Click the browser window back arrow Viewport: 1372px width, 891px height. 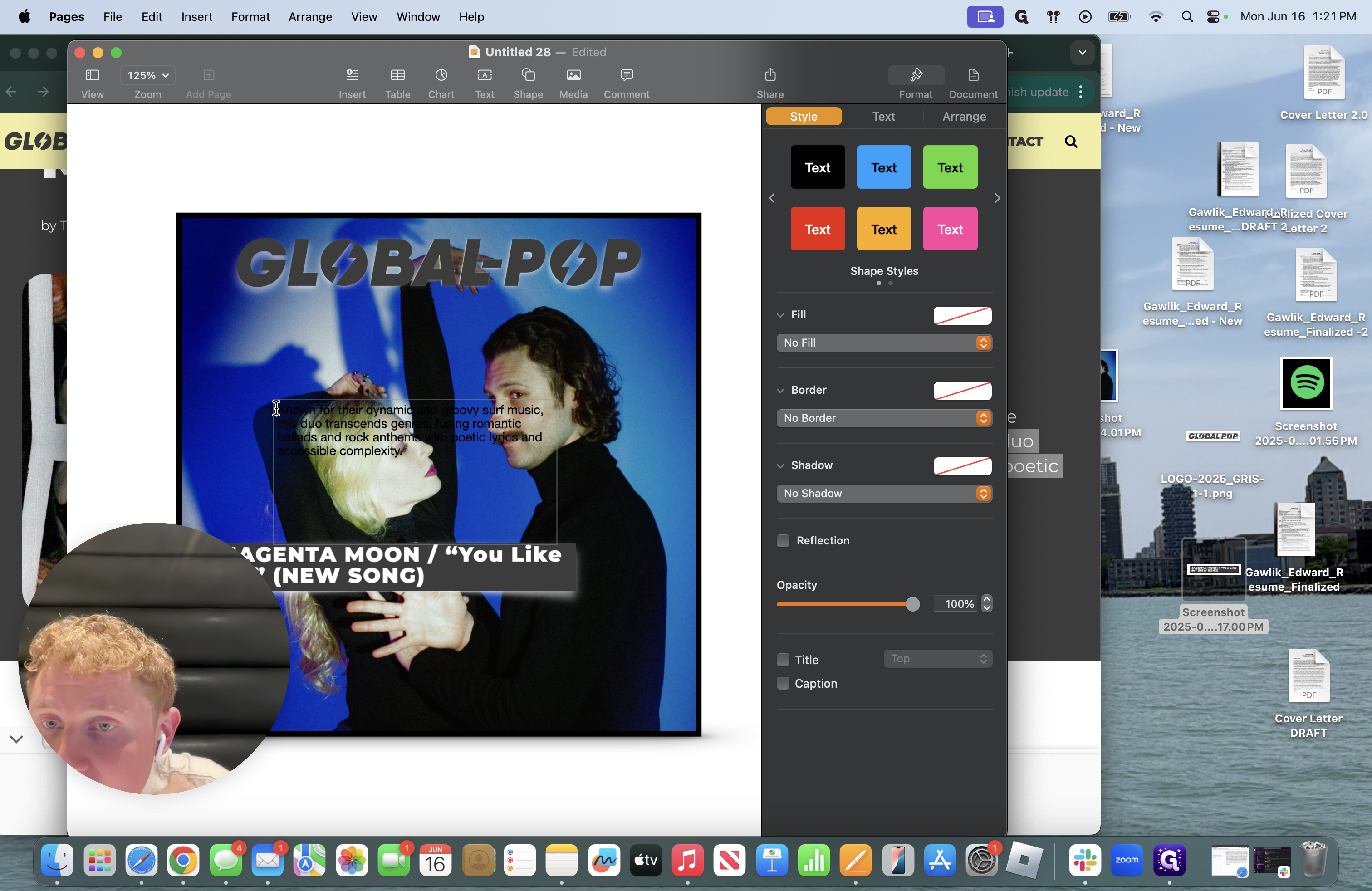11,92
